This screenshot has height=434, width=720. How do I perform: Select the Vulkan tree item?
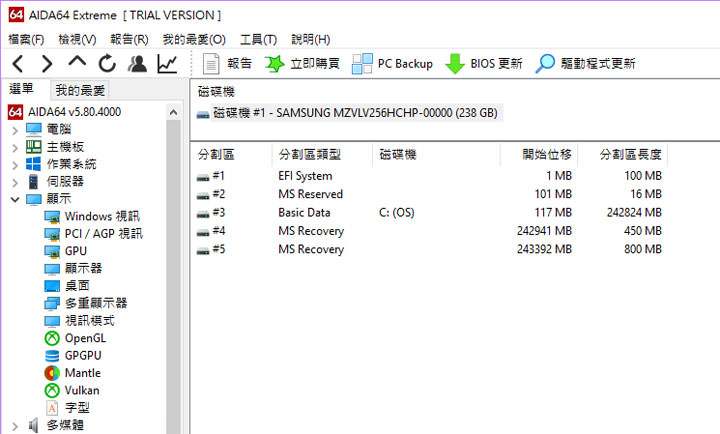pos(81,390)
